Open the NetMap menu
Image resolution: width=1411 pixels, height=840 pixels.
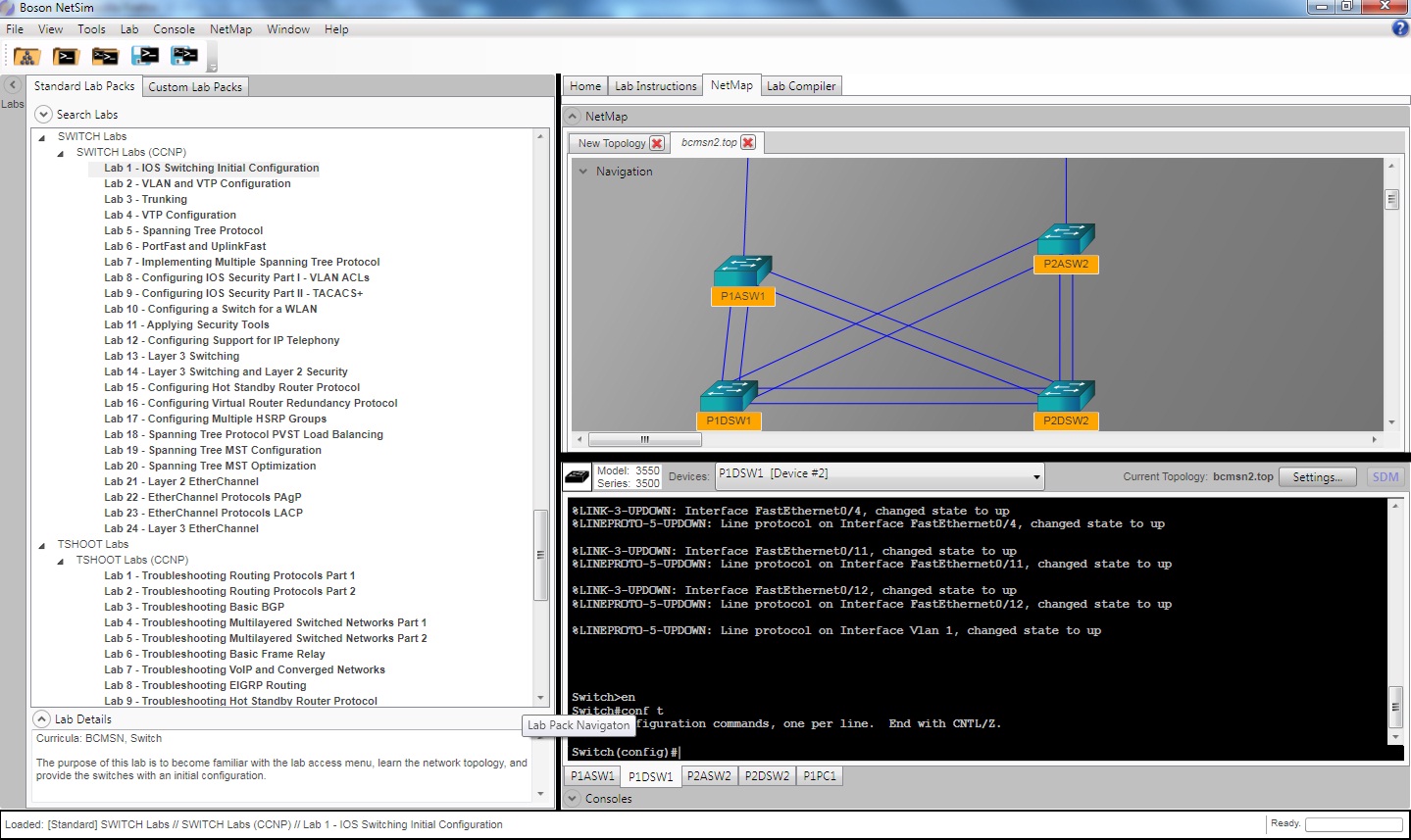click(230, 29)
